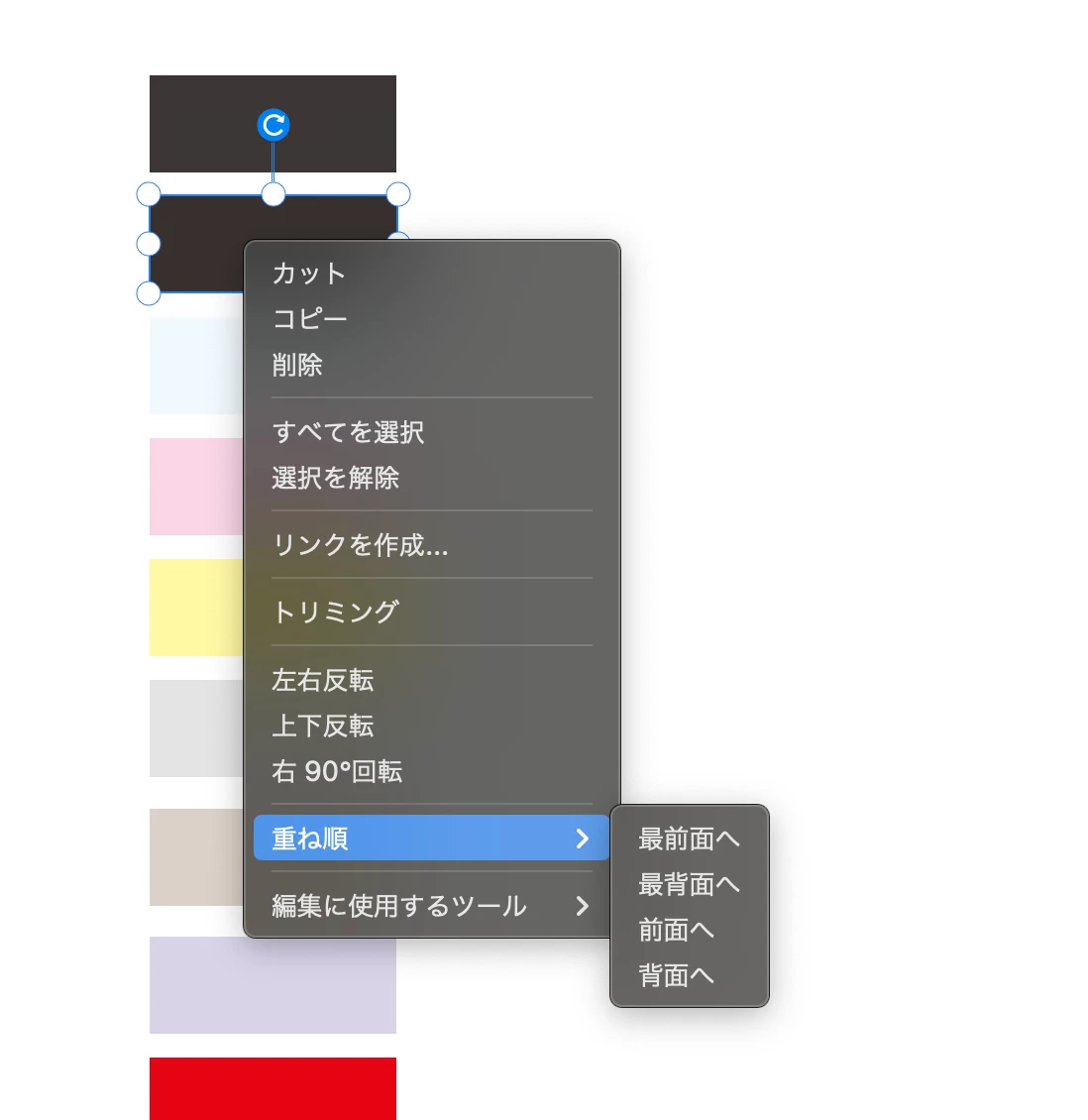Choose 最前面へ in the submenu
The height and width of the screenshot is (1120, 1088).
(689, 840)
